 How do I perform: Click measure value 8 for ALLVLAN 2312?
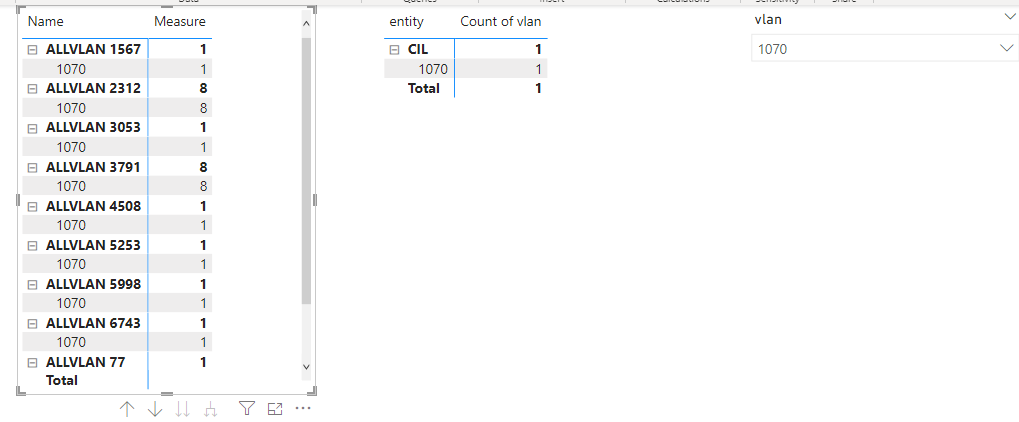pyautogui.click(x=203, y=88)
